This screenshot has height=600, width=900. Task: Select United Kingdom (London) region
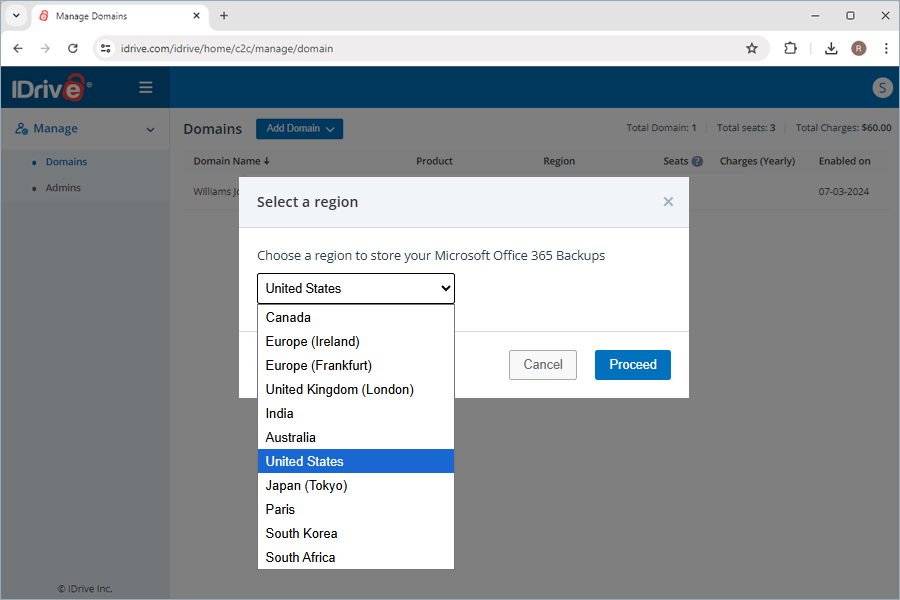[356, 390]
